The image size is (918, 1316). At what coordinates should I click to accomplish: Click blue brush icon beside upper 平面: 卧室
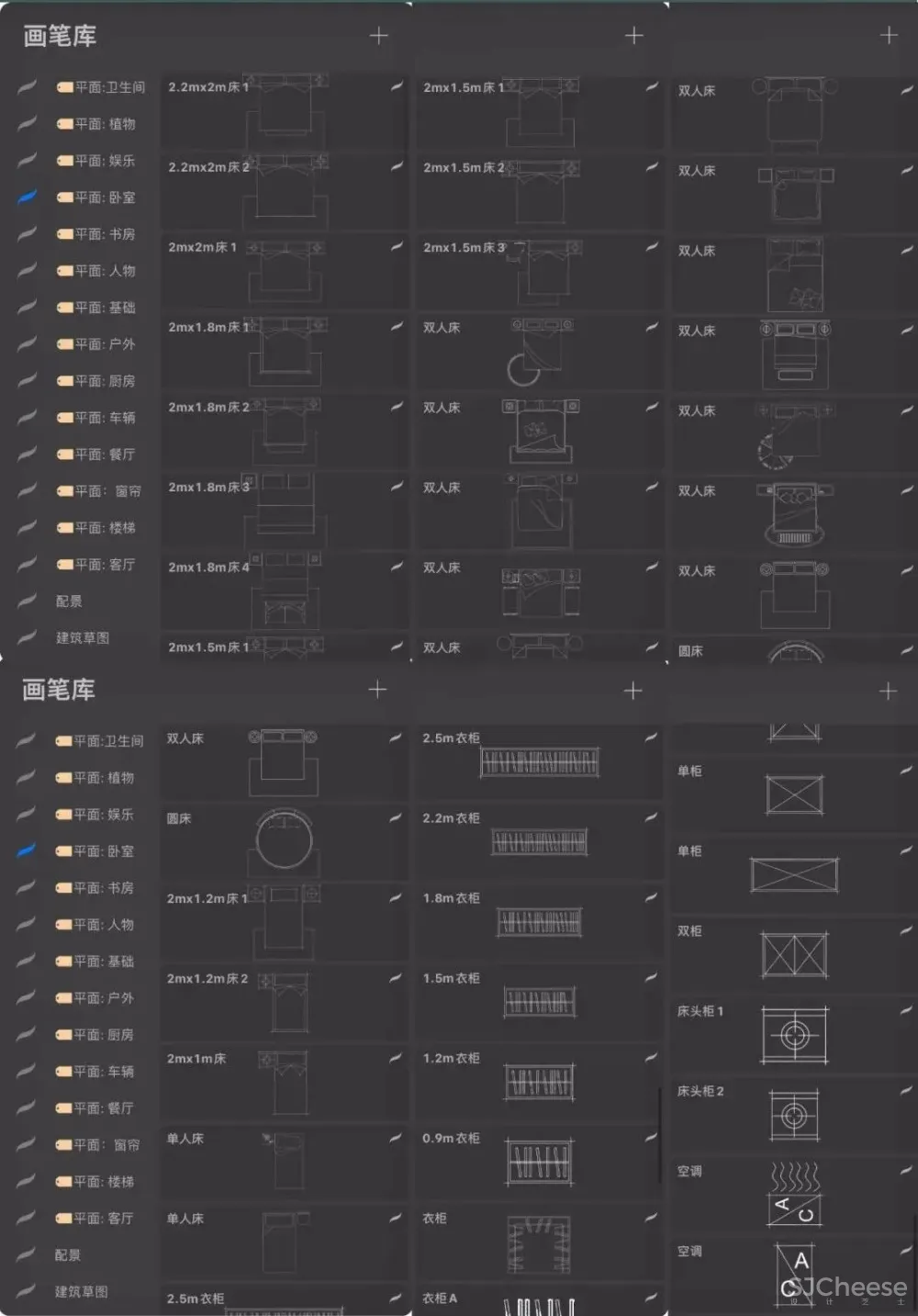[28, 197]
